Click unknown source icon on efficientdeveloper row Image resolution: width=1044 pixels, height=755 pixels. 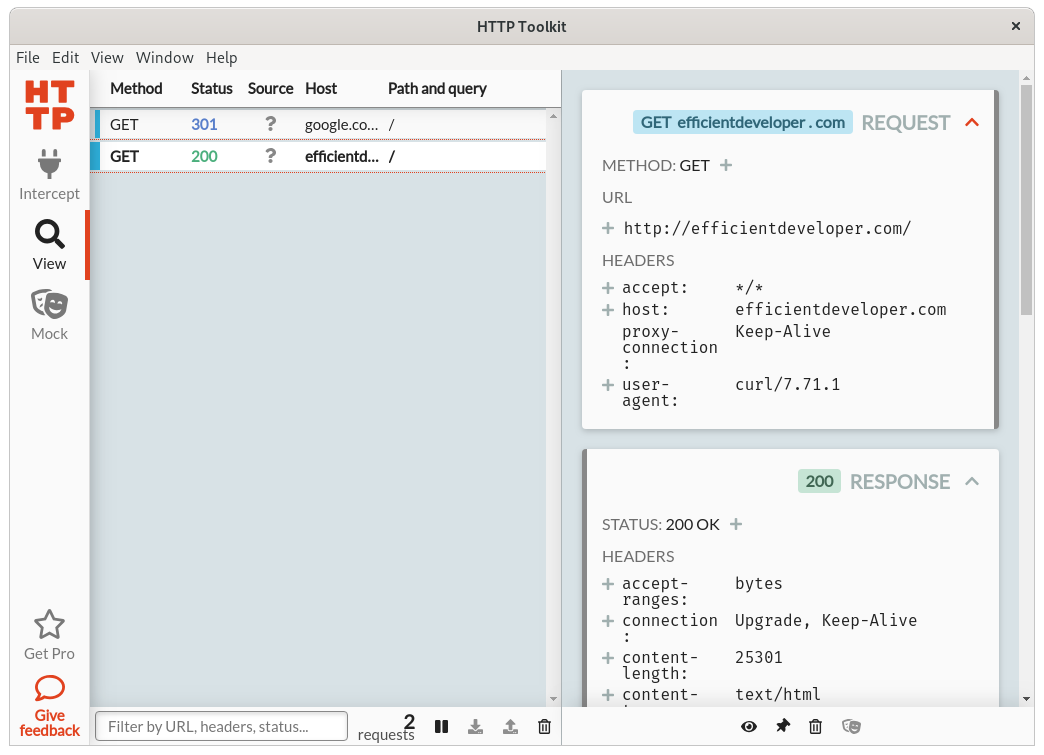point(270,156)
